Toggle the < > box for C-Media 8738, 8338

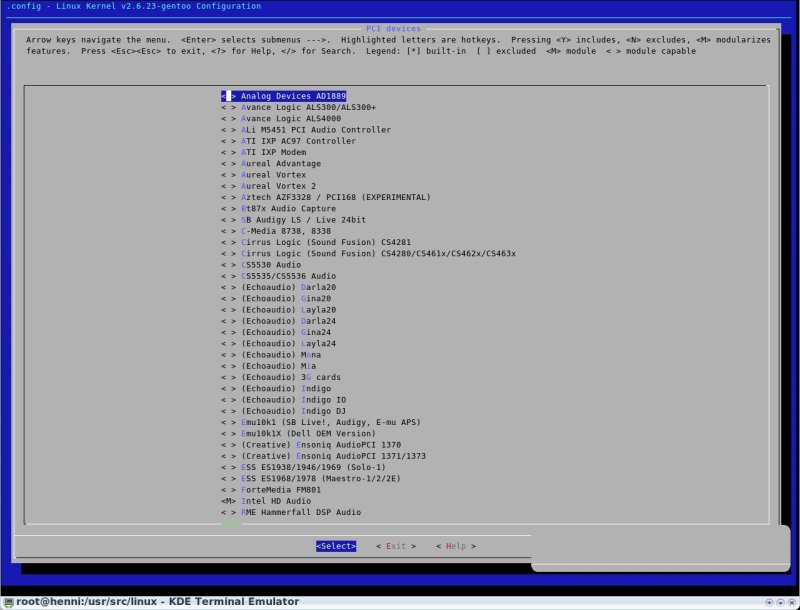[x=229, y=231]
